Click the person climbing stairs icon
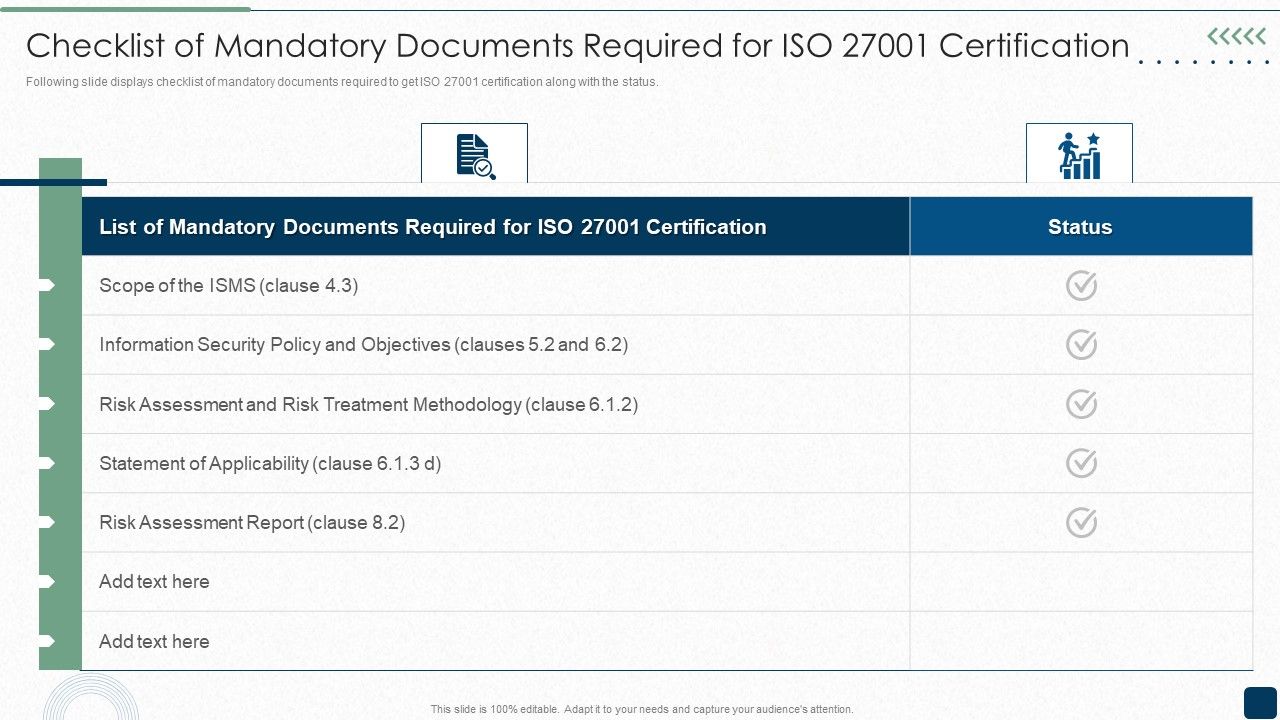 click(1079, 155)
